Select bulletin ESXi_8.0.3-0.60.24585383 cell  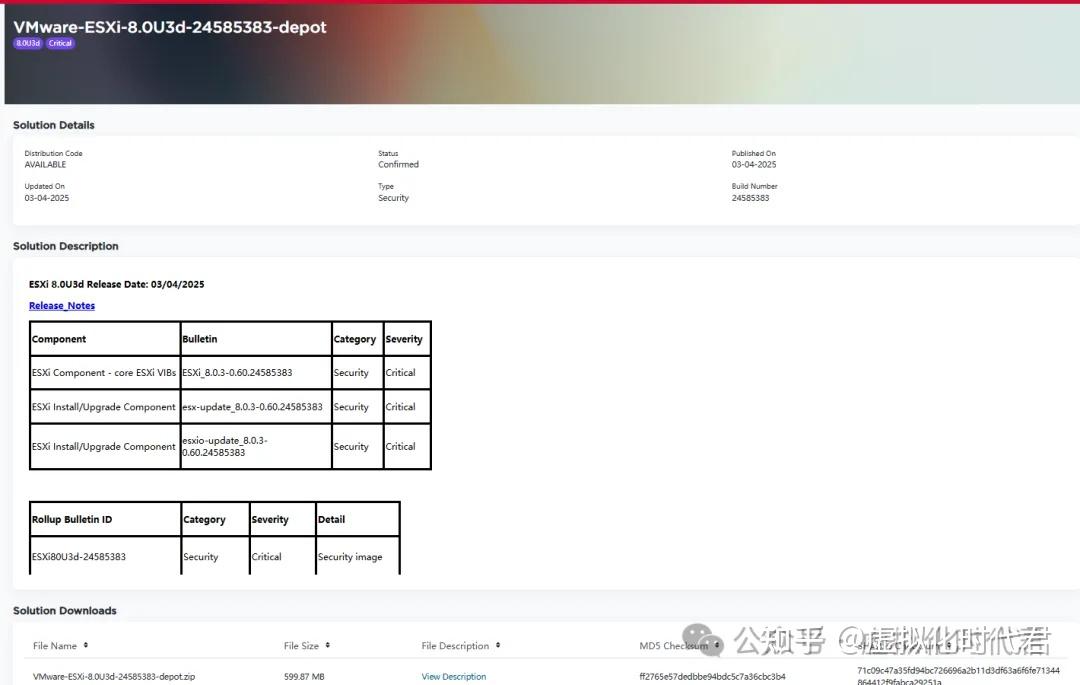[x=256, y=372]
